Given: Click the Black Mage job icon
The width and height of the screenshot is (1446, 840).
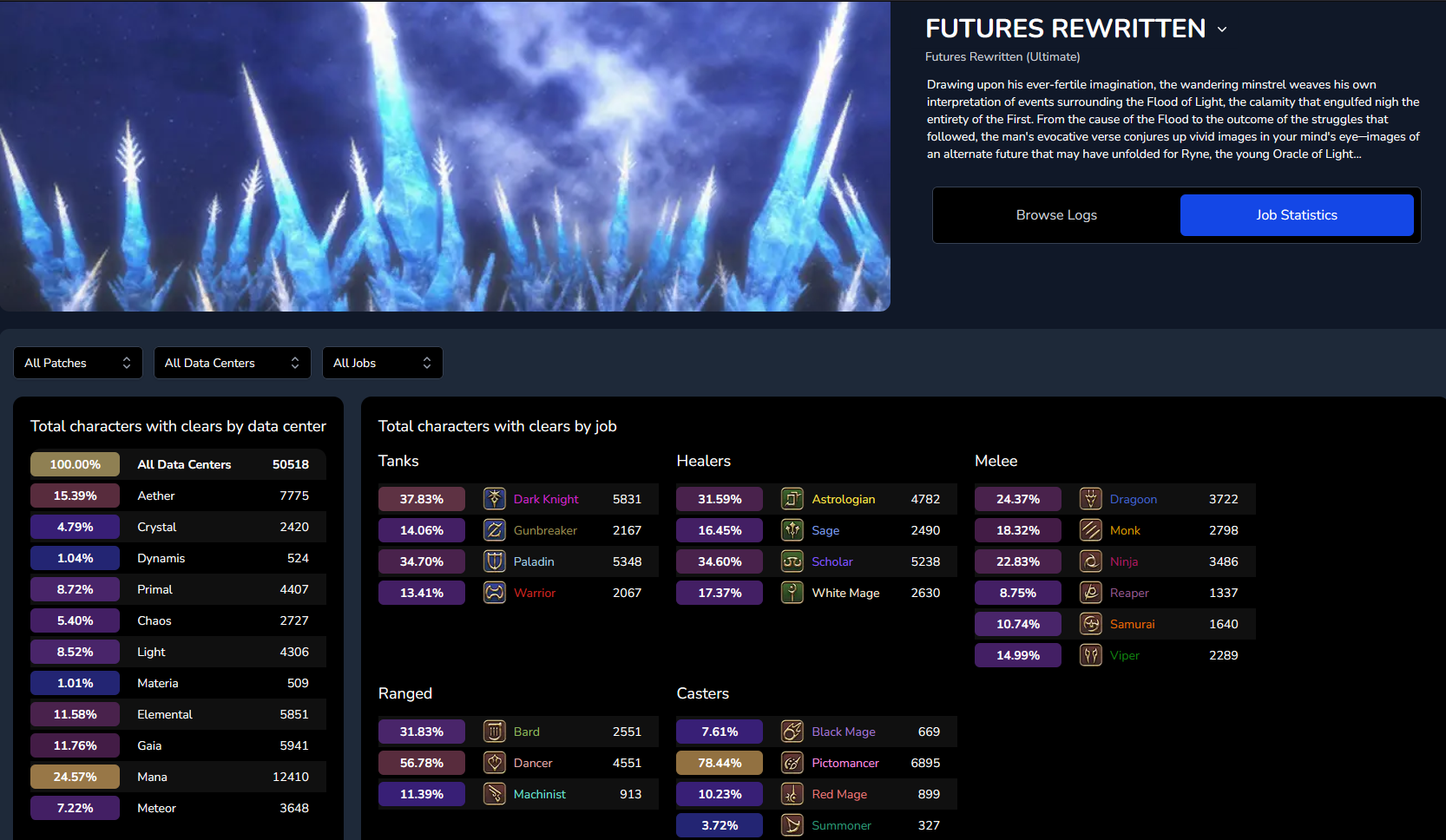Looking at the screenshot, I should point(792,732).
